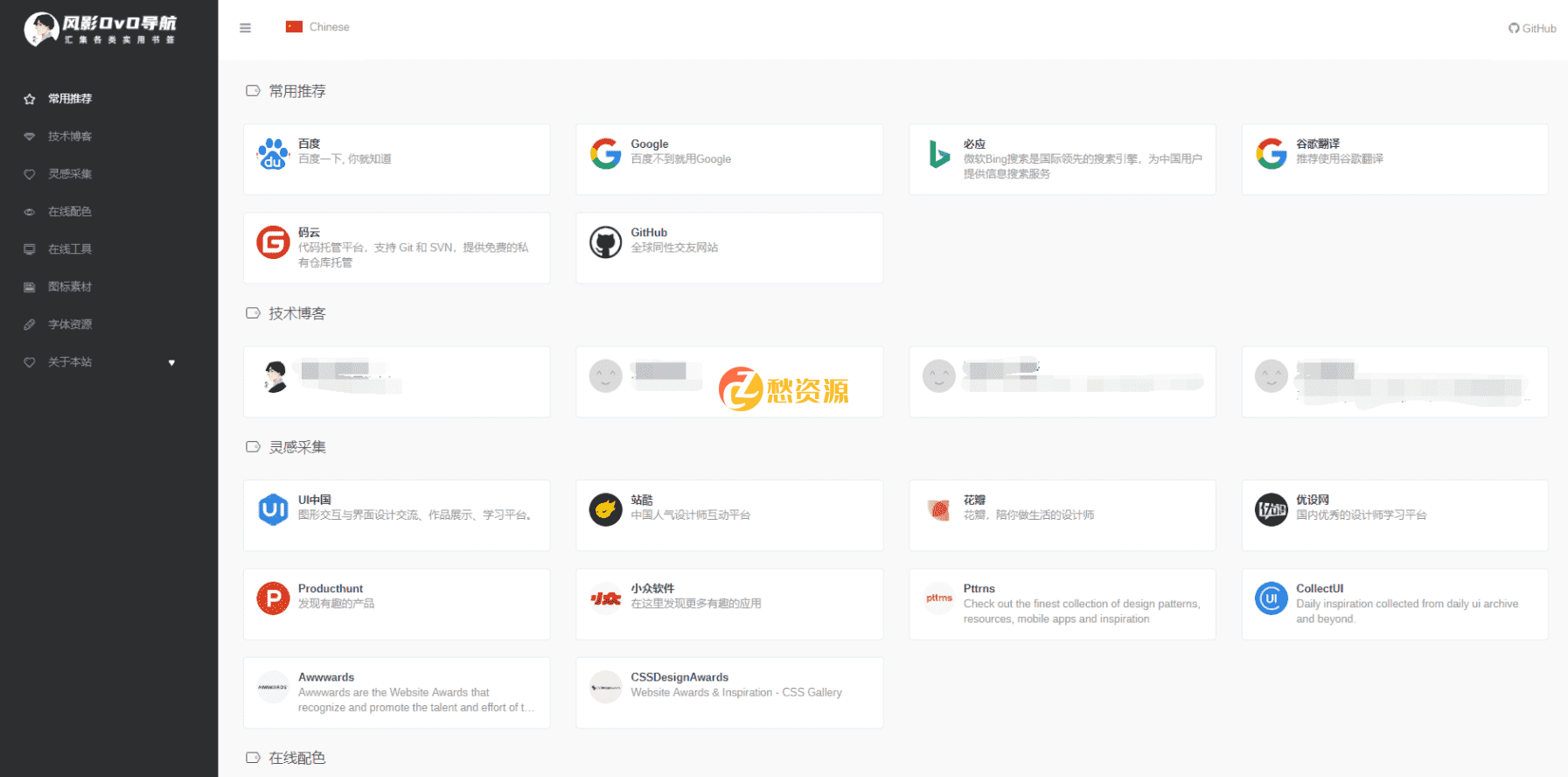Click the 常用推荐 section heading
The width and height of the screenshot is (1568, 777).
297,91
